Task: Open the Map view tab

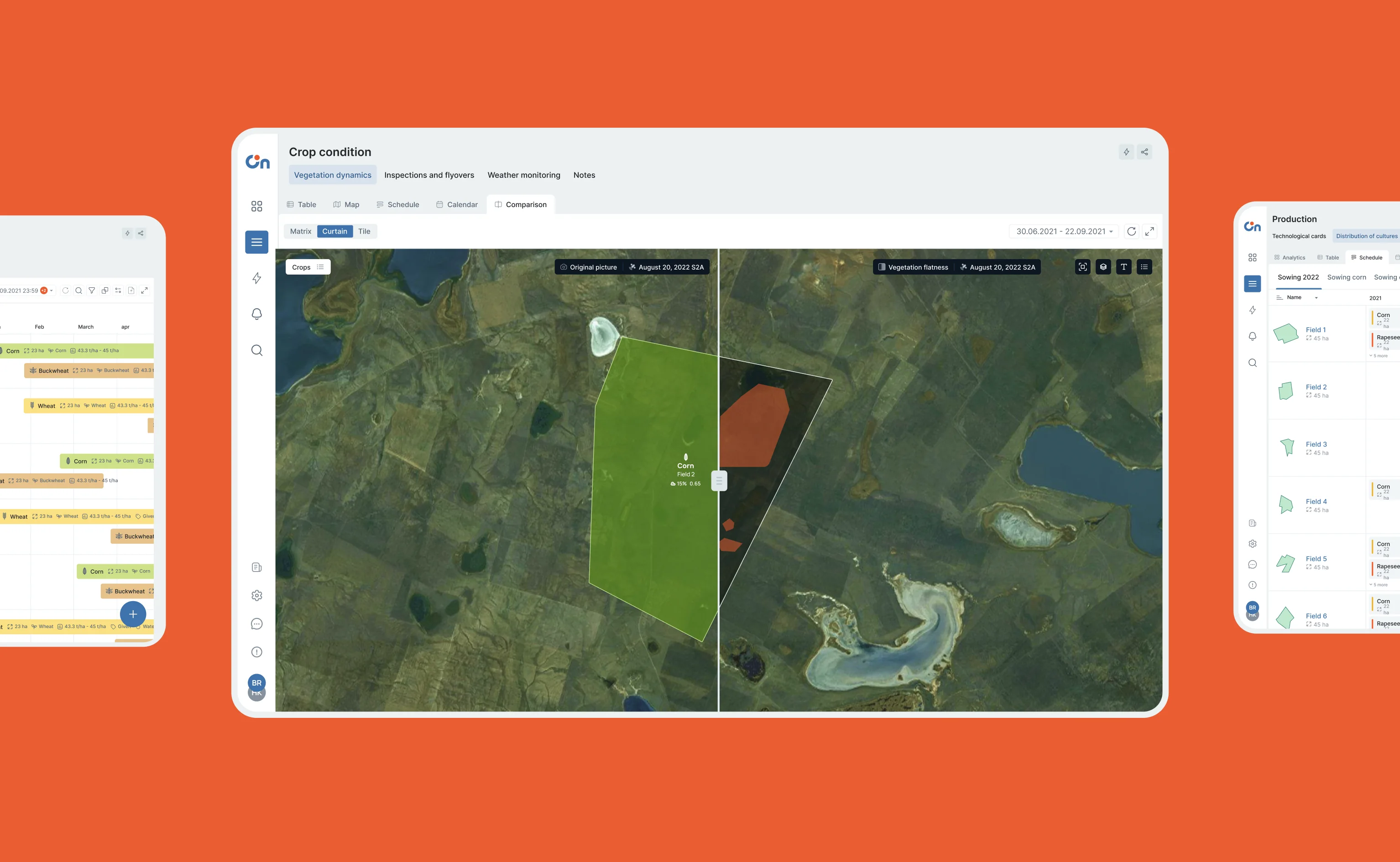Action: (346, 205)
